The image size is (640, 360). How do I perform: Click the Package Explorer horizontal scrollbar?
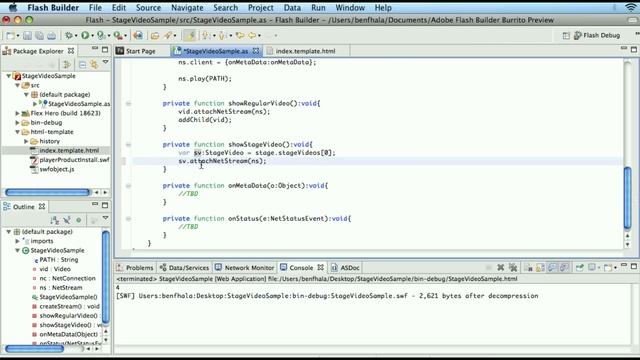click(48, 192)
